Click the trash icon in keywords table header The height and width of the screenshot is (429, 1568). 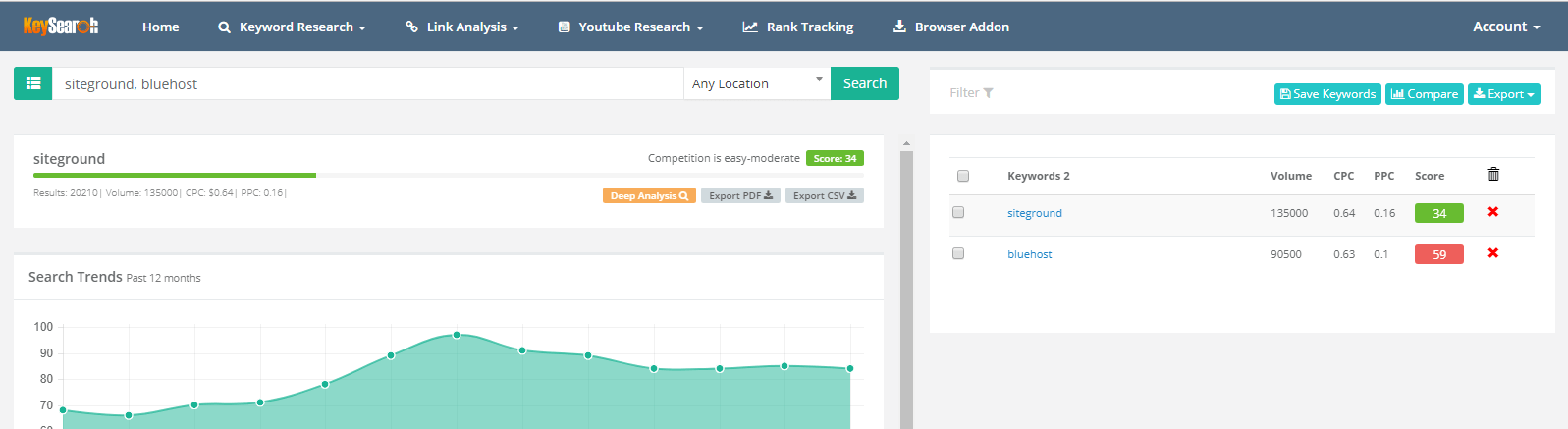(x=1493, y=175)
